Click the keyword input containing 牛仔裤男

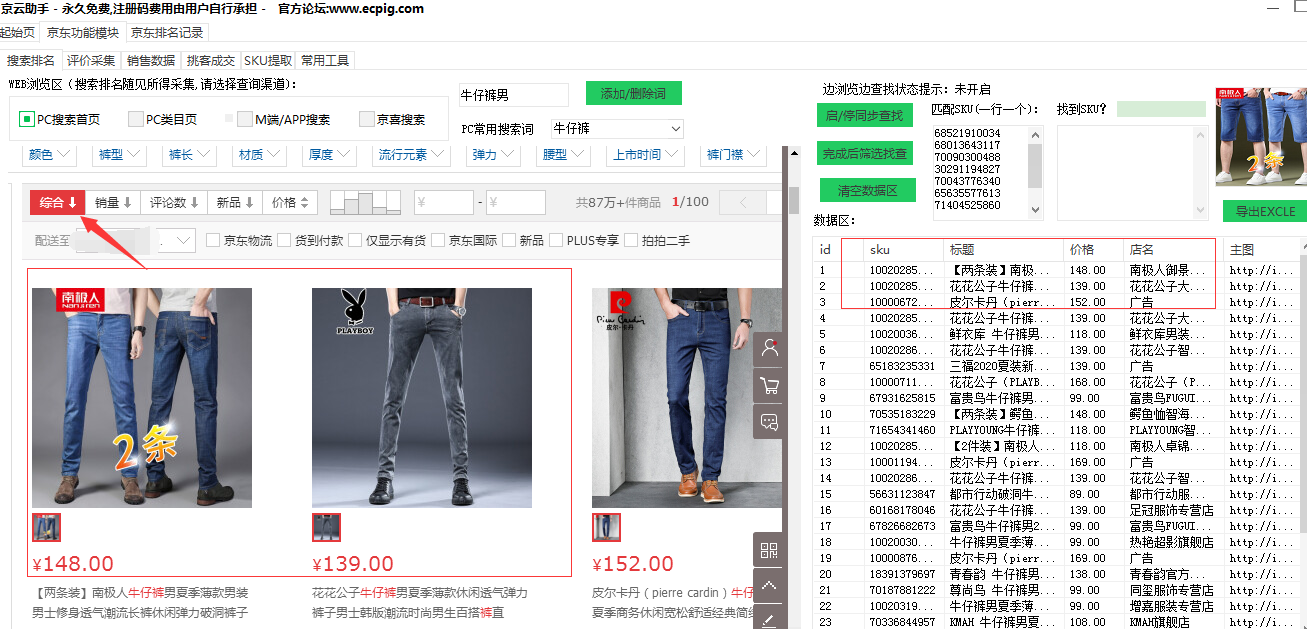pos(514,95)
